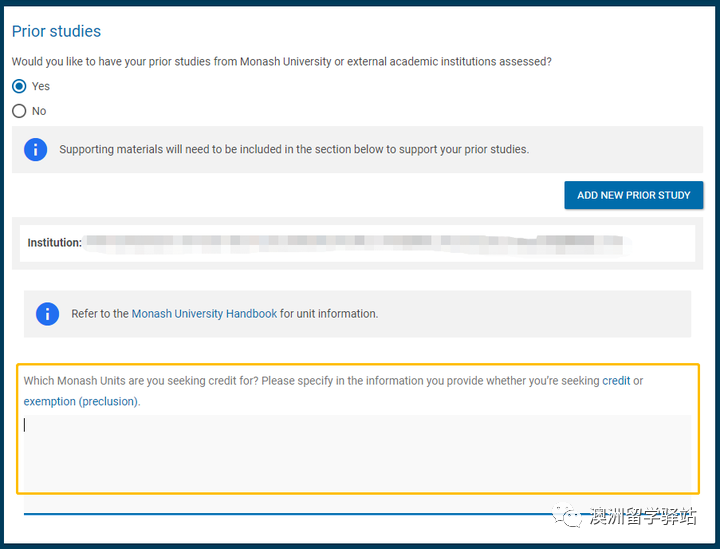Select the Yes radio button

(19, 87)
